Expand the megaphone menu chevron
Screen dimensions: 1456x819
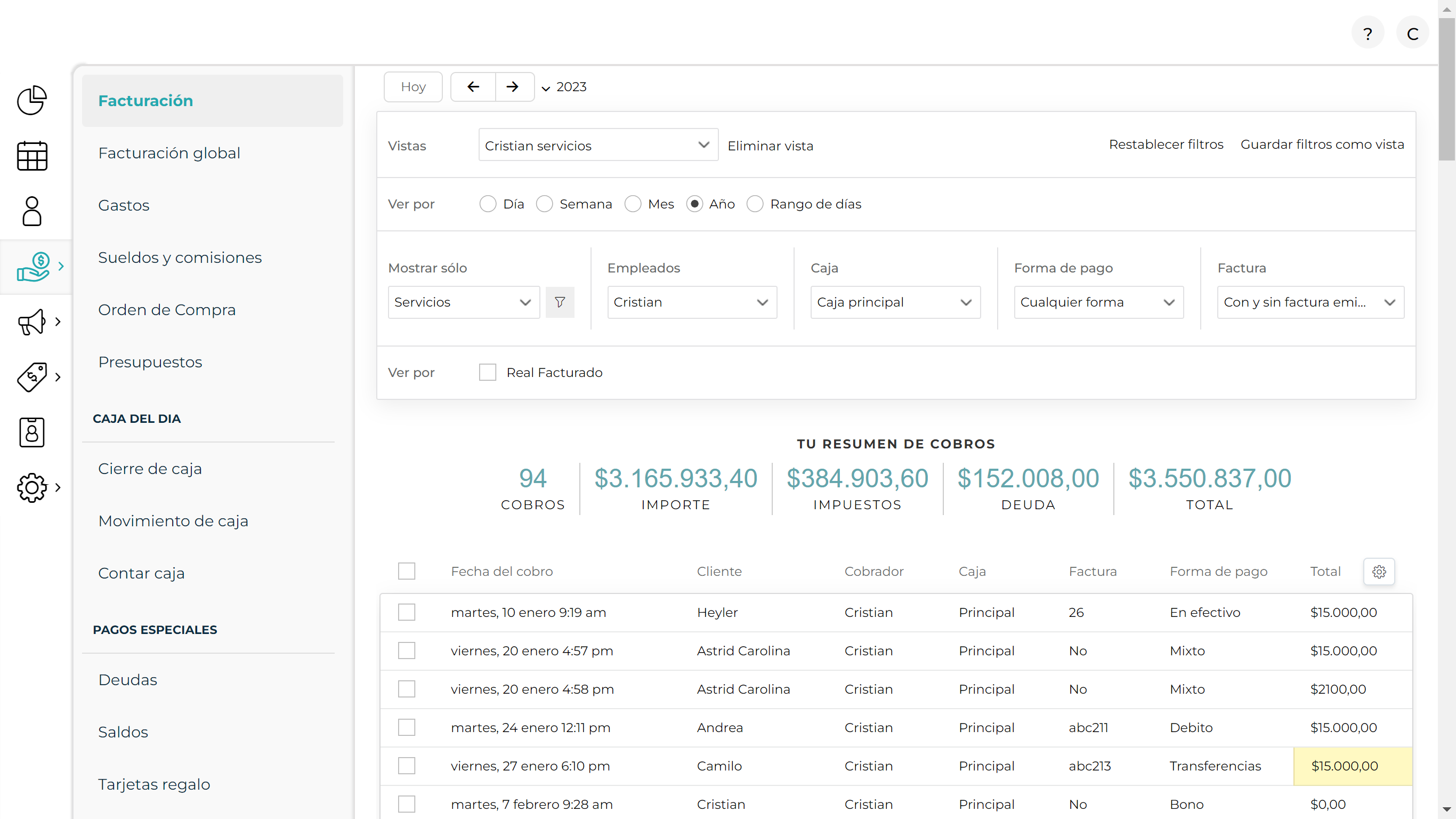[x=58, y=322]
